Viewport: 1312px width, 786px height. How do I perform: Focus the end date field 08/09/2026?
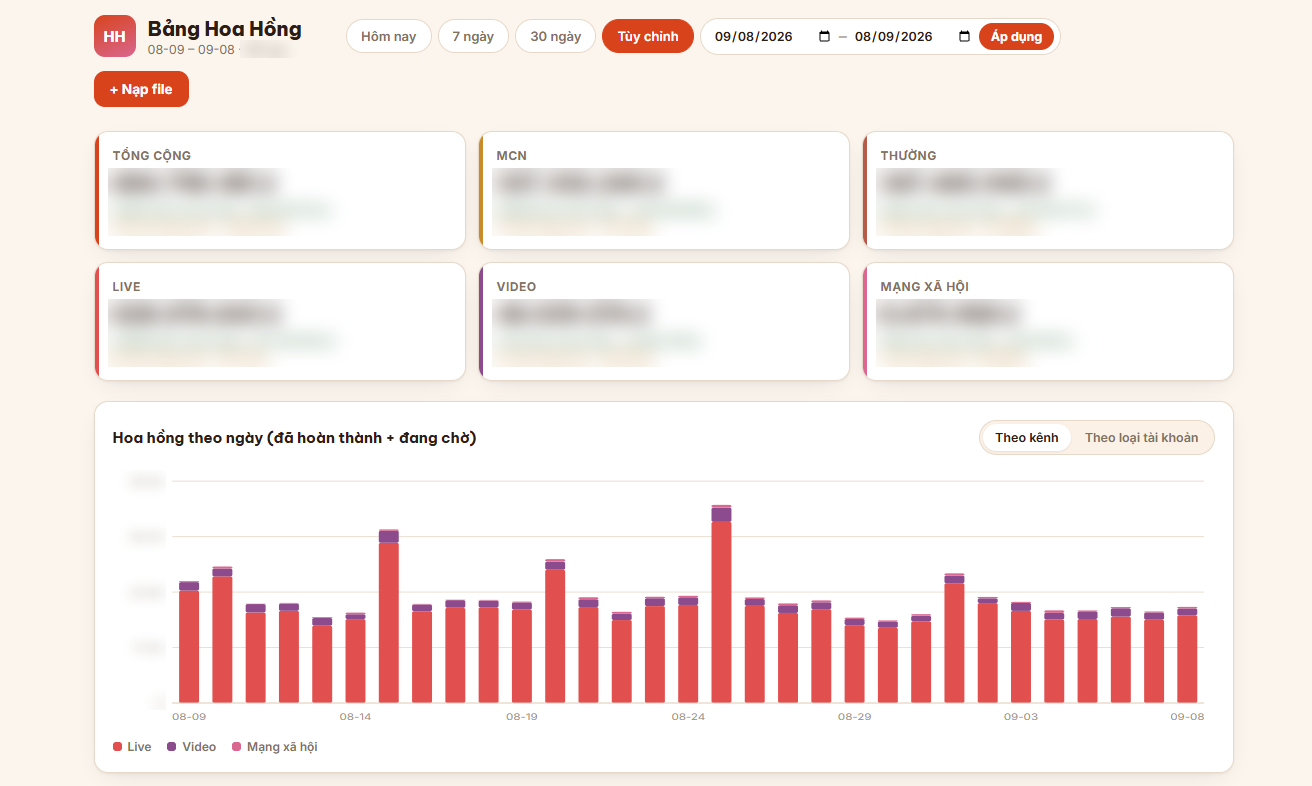click(912, 37)
